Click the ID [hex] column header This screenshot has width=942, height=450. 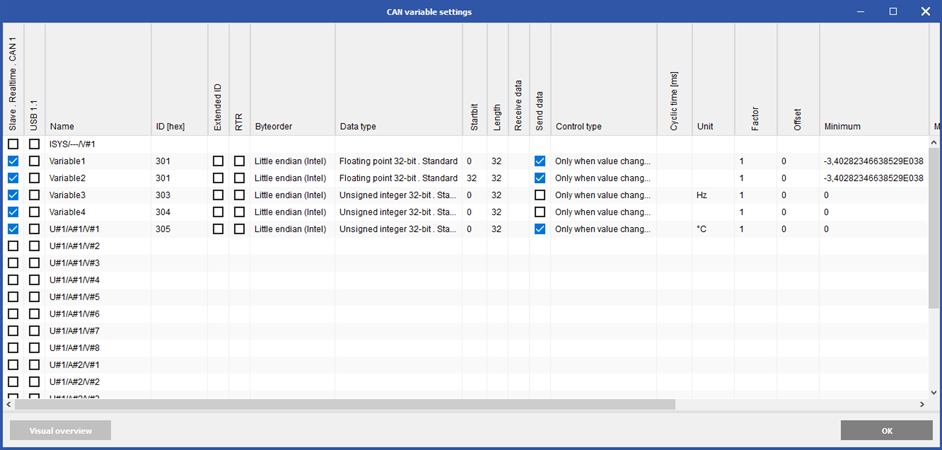tap(170, 127)
